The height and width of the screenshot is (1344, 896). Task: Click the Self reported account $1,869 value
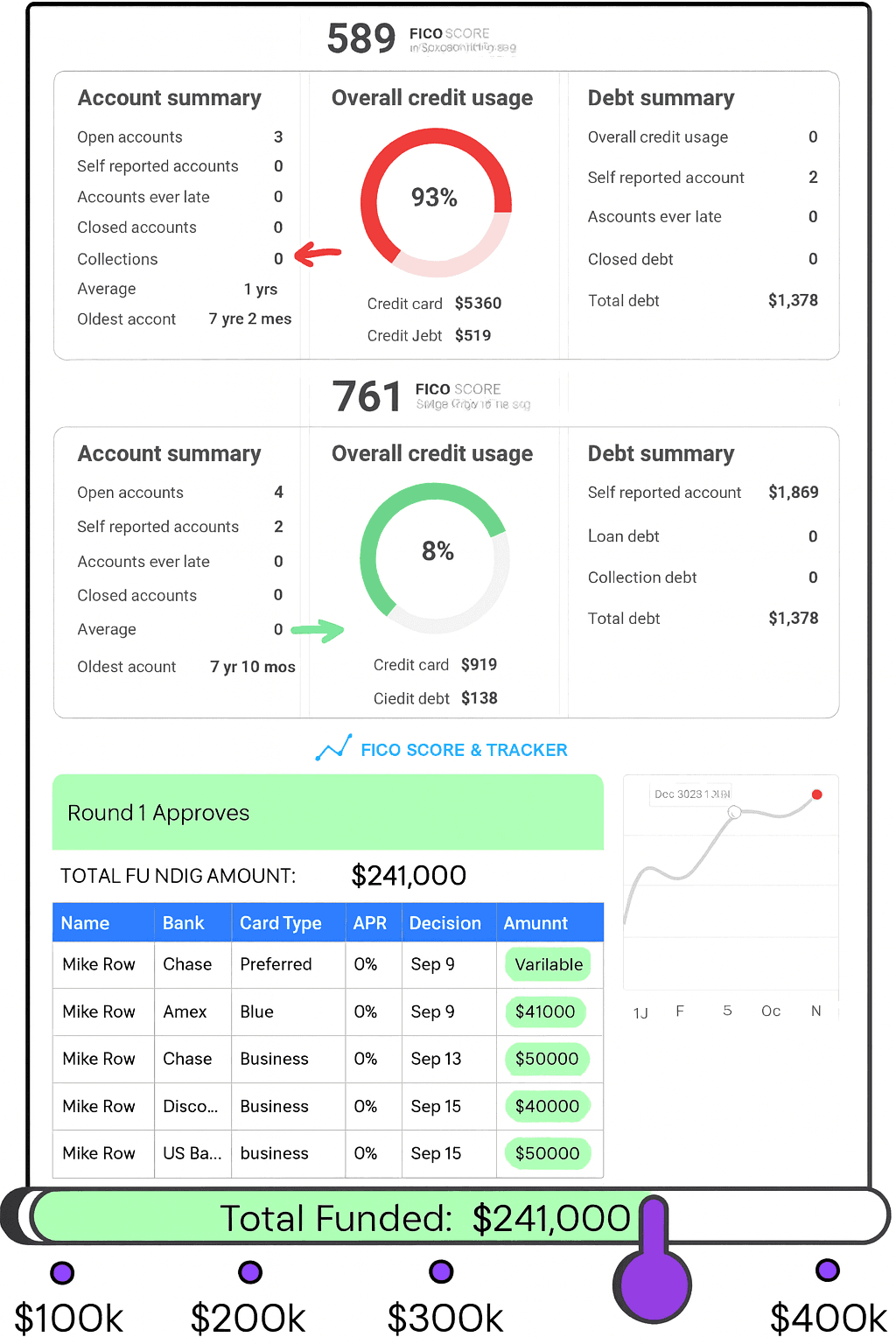tap(794, 492)
